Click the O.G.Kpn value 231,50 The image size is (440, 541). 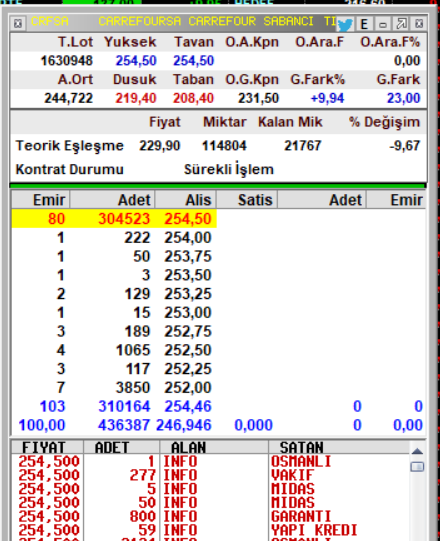point(258,98)
